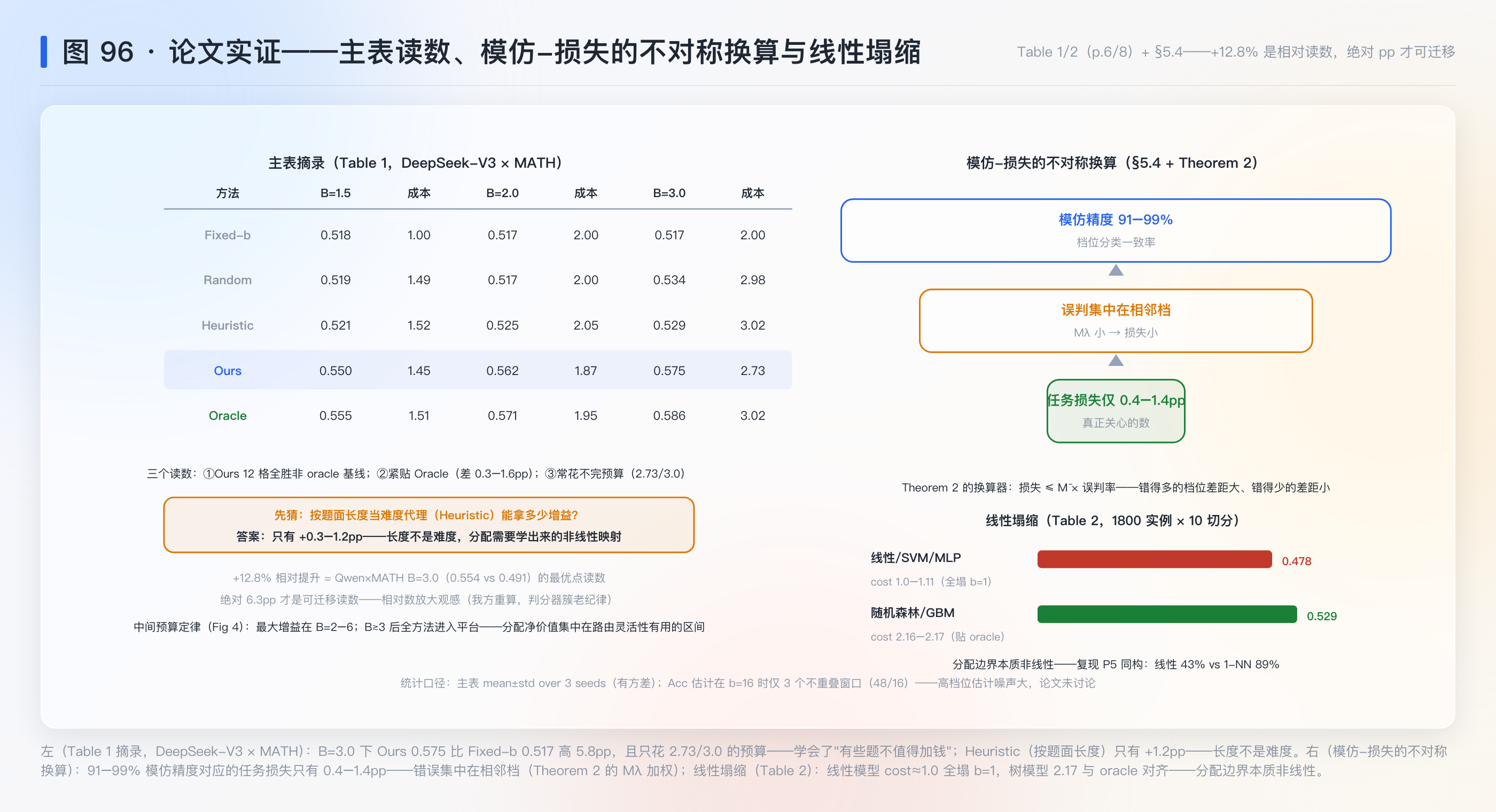
Task: Click the '中间预算定律 (Fig 4)' line
Action: click(419, 627)
